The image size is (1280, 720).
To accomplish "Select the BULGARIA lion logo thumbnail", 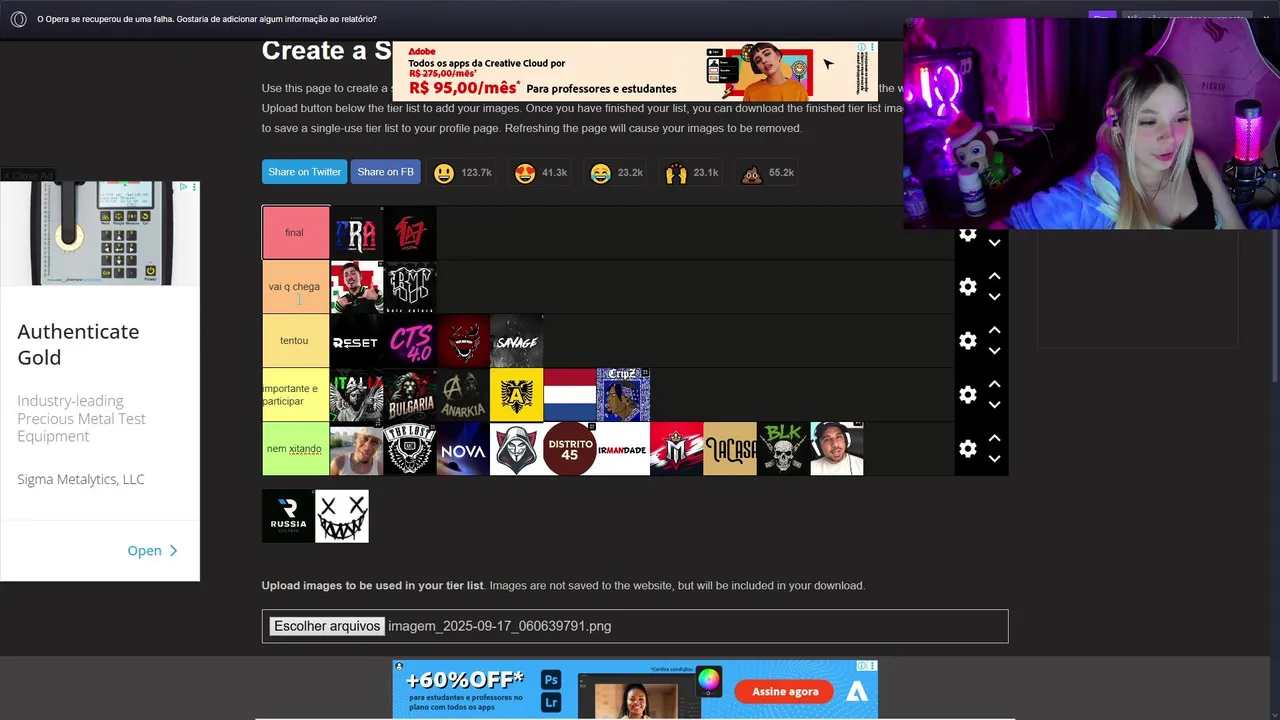I will [410, 395].
